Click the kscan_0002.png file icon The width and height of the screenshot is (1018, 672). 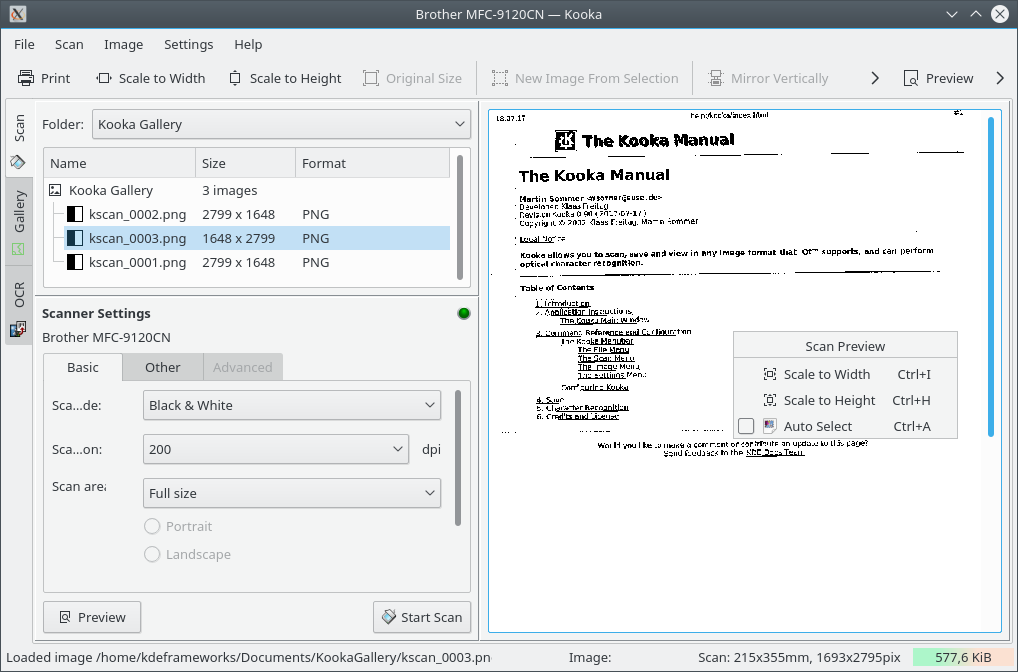point(75,214)
